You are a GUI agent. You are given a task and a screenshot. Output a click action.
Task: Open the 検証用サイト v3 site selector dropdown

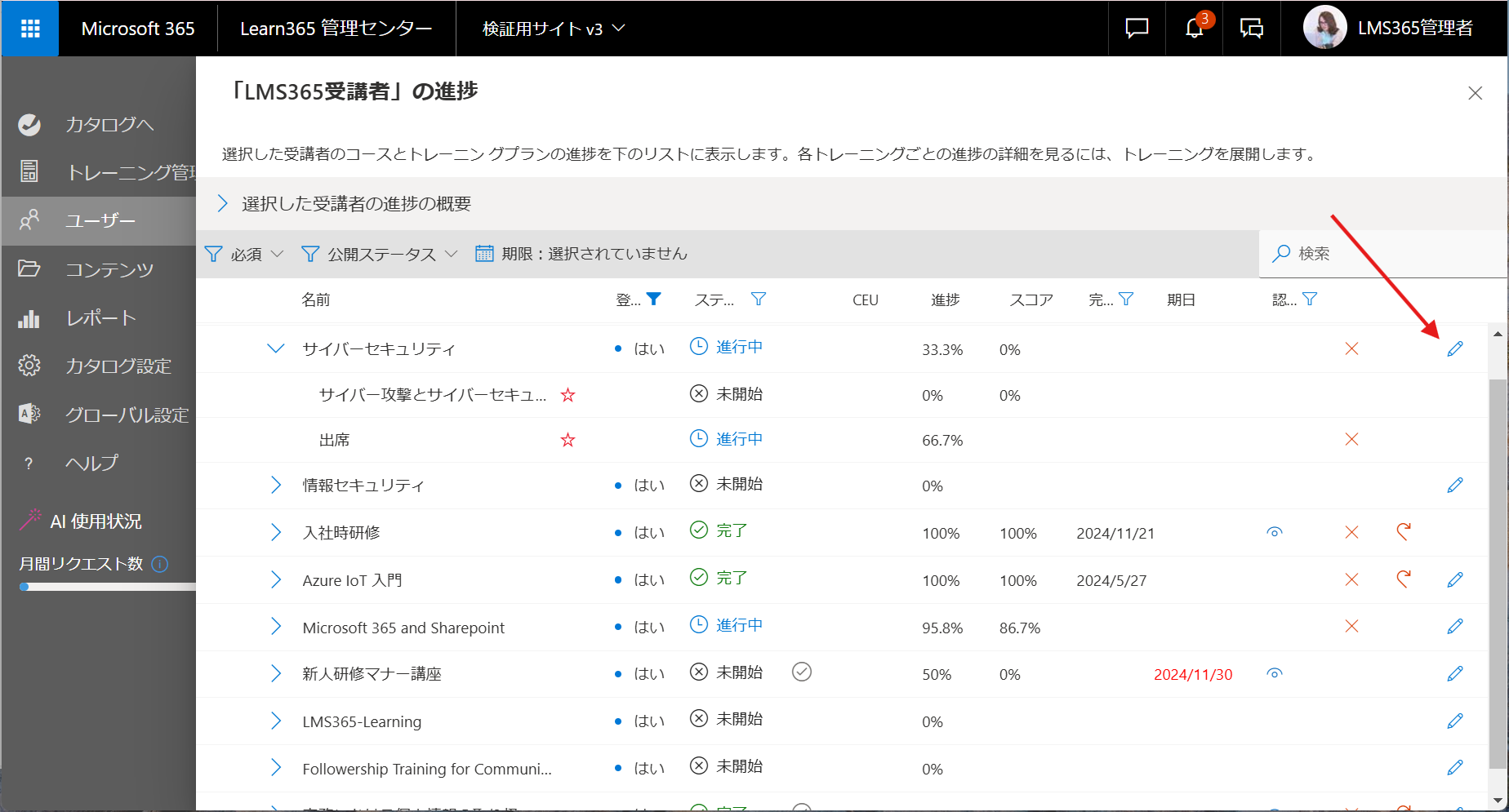554,29
